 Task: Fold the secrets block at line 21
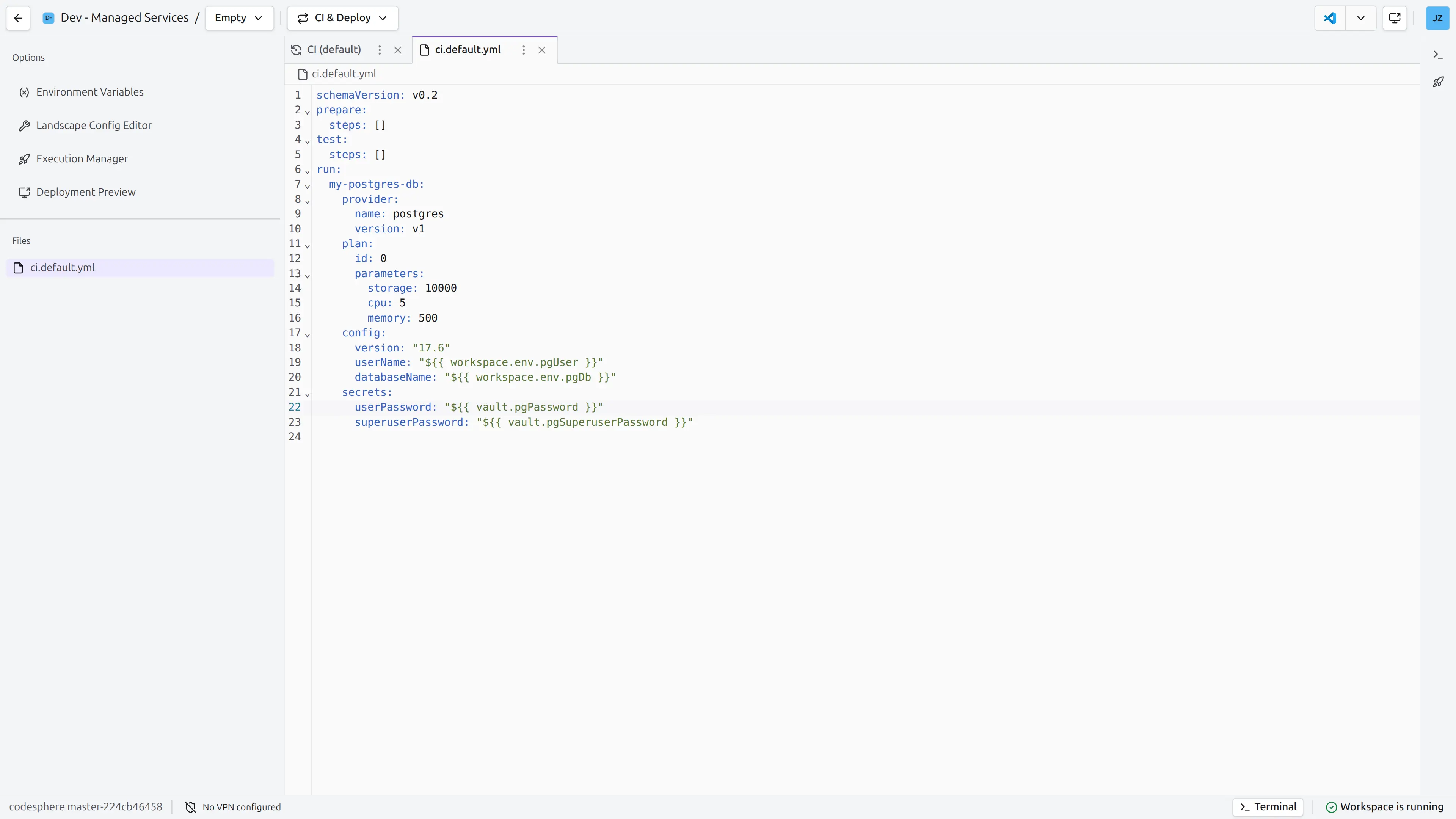point(308,394)
